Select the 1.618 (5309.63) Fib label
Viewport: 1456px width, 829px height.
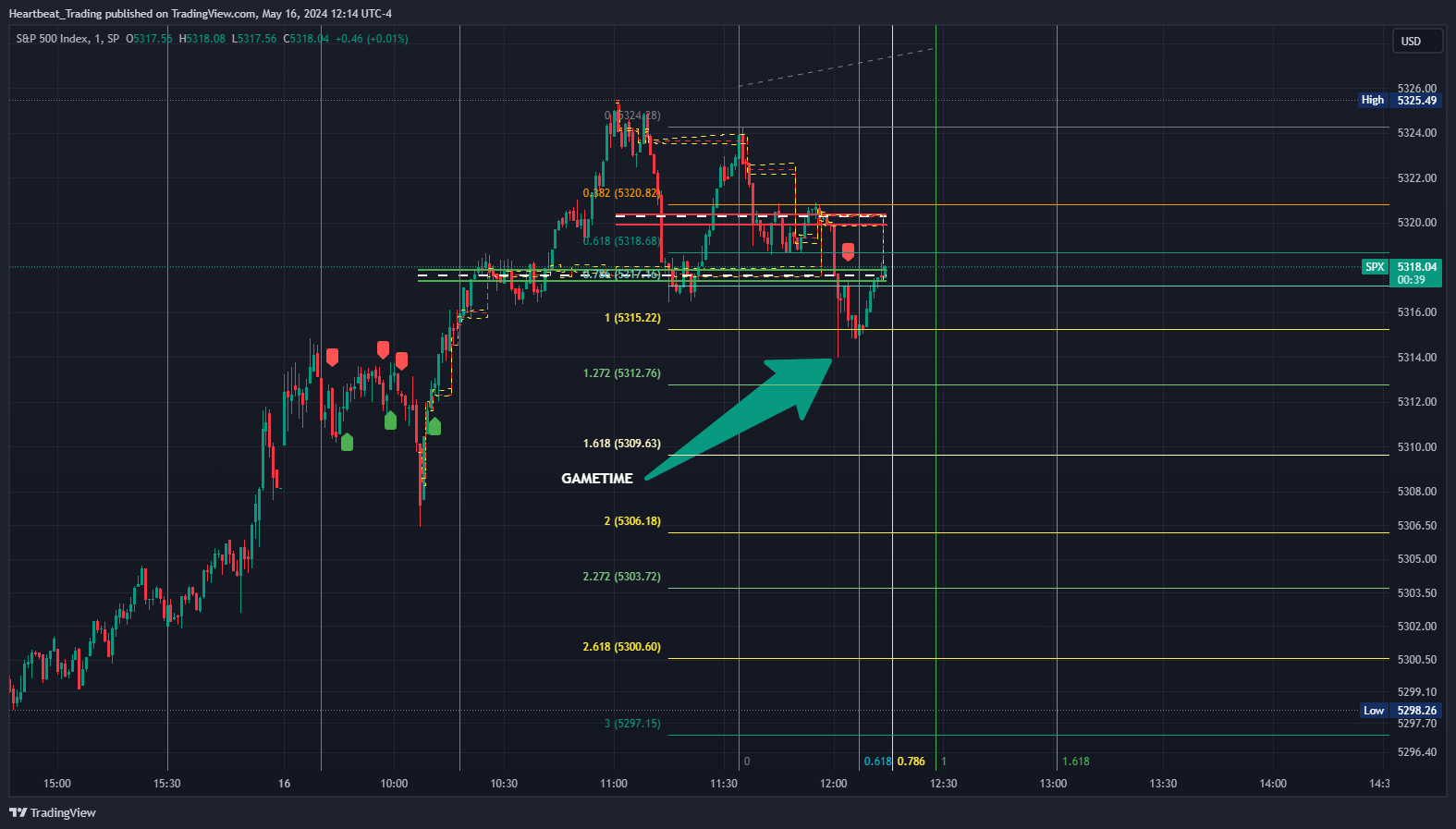pyautogui.click(x=621, y=444)
